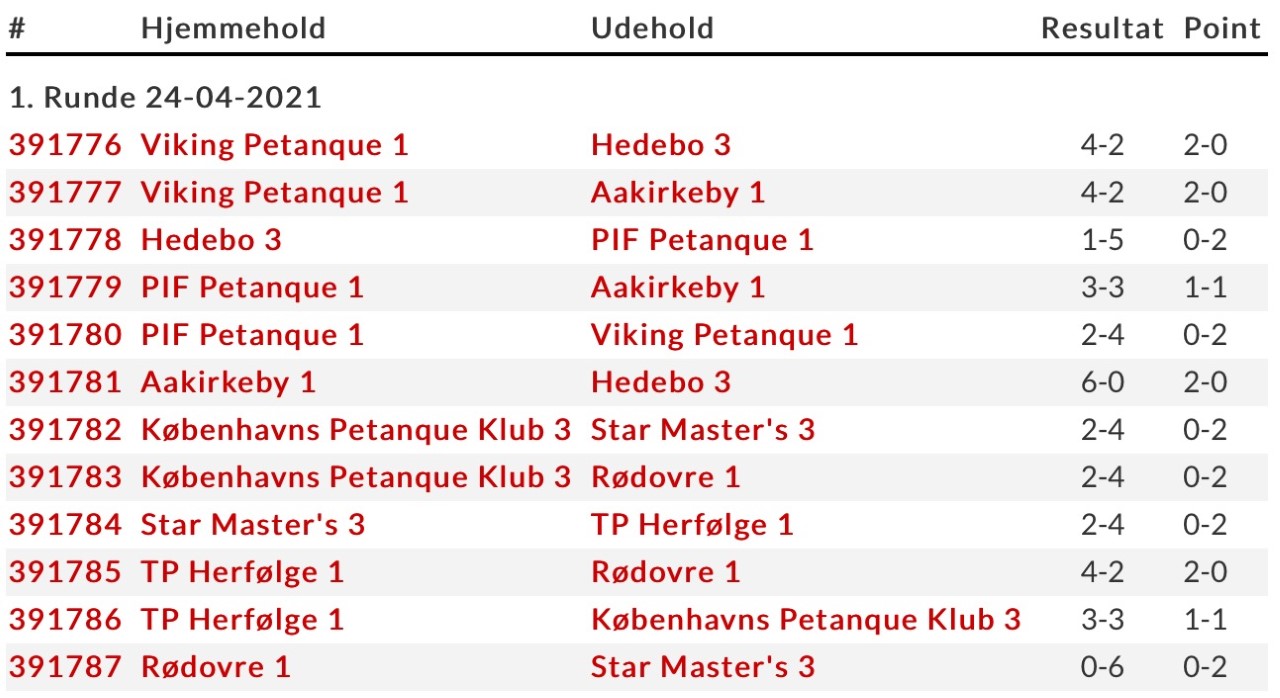Open match number 391781
The width and height of the screenshot is (1280, 698).
65,382
